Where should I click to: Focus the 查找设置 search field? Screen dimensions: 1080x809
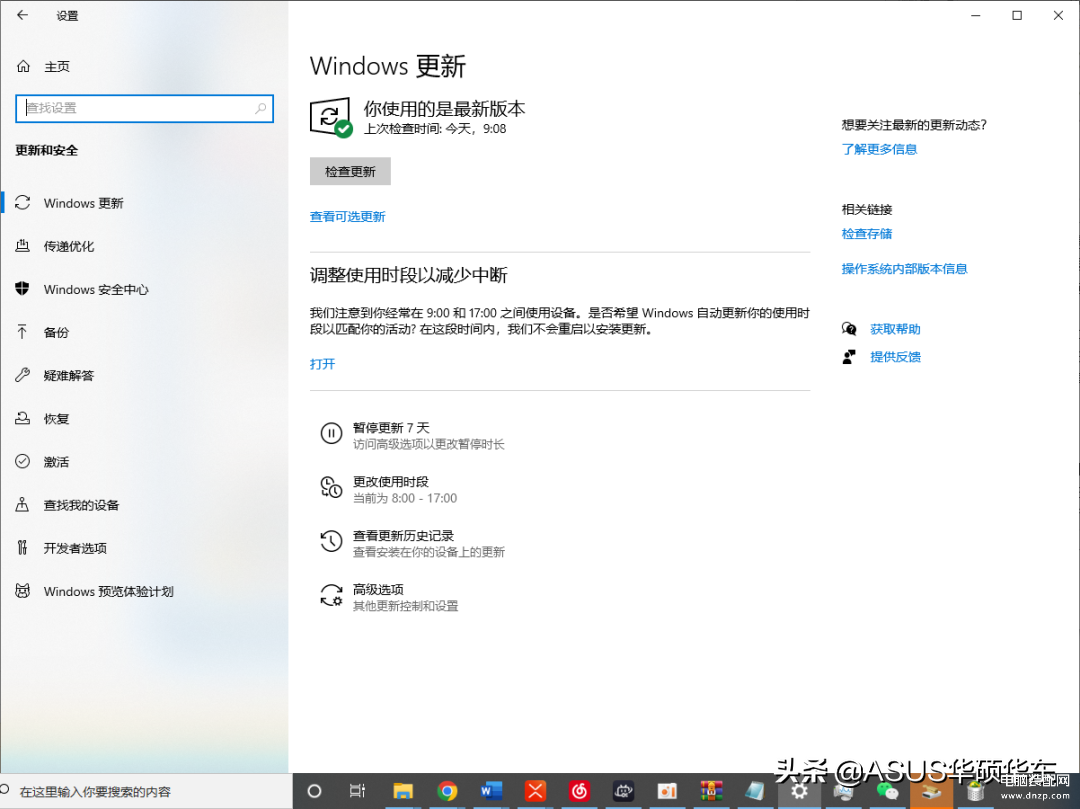pyautogui.click(x=145, y=108)
